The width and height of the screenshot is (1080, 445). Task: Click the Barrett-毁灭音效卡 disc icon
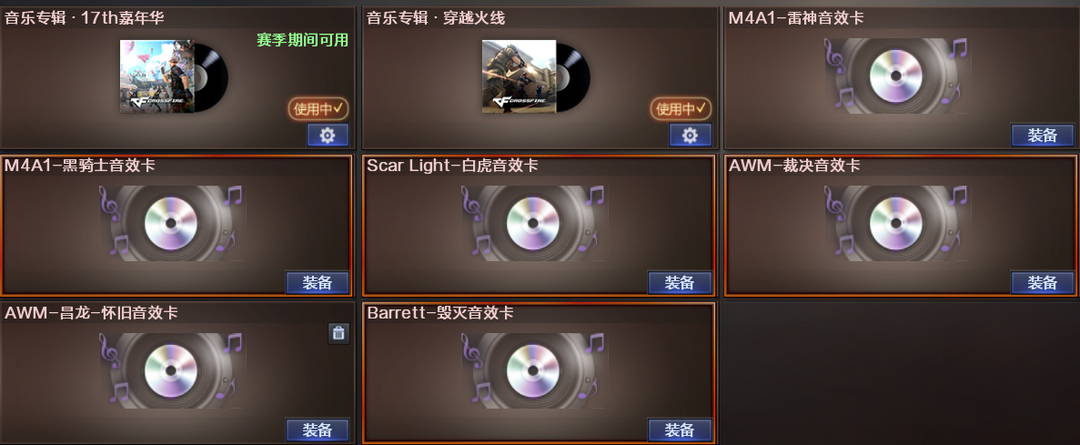pos(533,371)
